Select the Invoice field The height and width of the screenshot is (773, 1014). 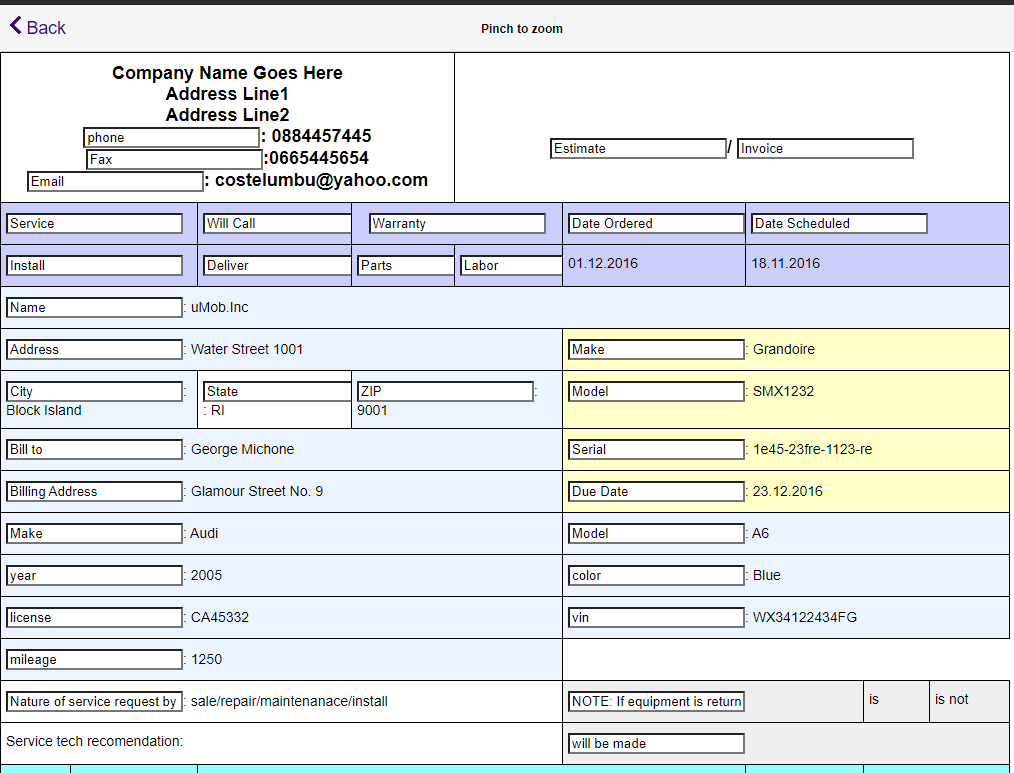823,148
